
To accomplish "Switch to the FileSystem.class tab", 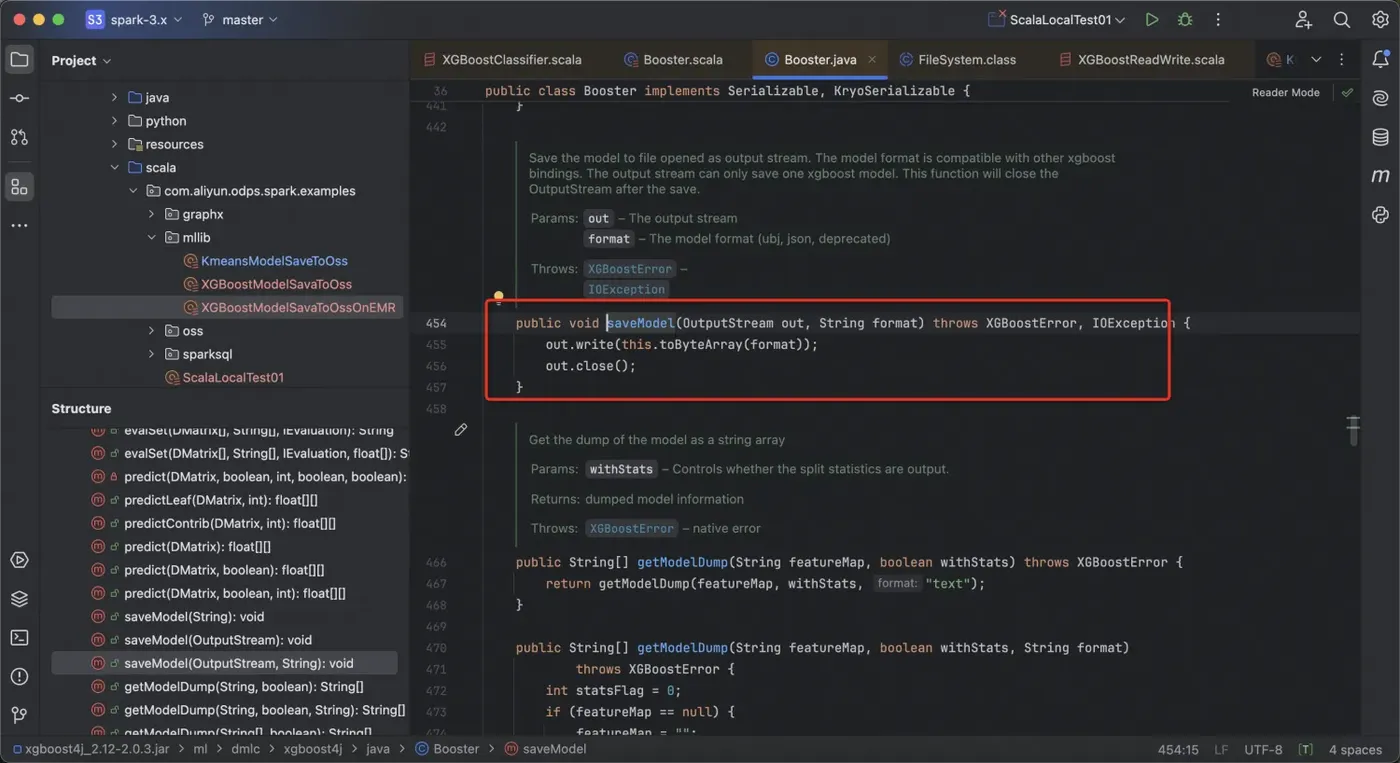I will 958,60.
